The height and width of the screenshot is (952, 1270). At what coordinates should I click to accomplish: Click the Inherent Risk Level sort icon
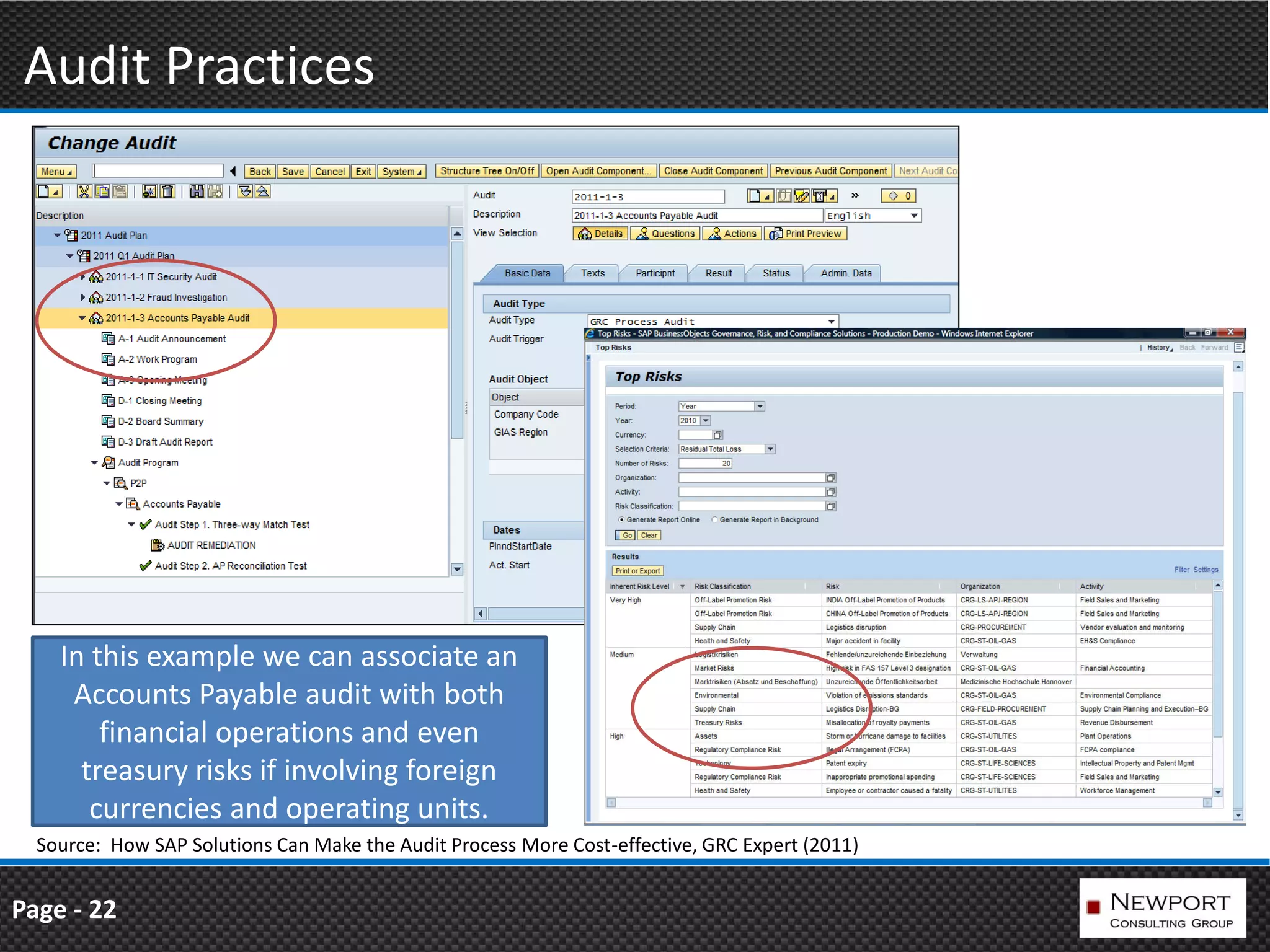coord(682,587)
